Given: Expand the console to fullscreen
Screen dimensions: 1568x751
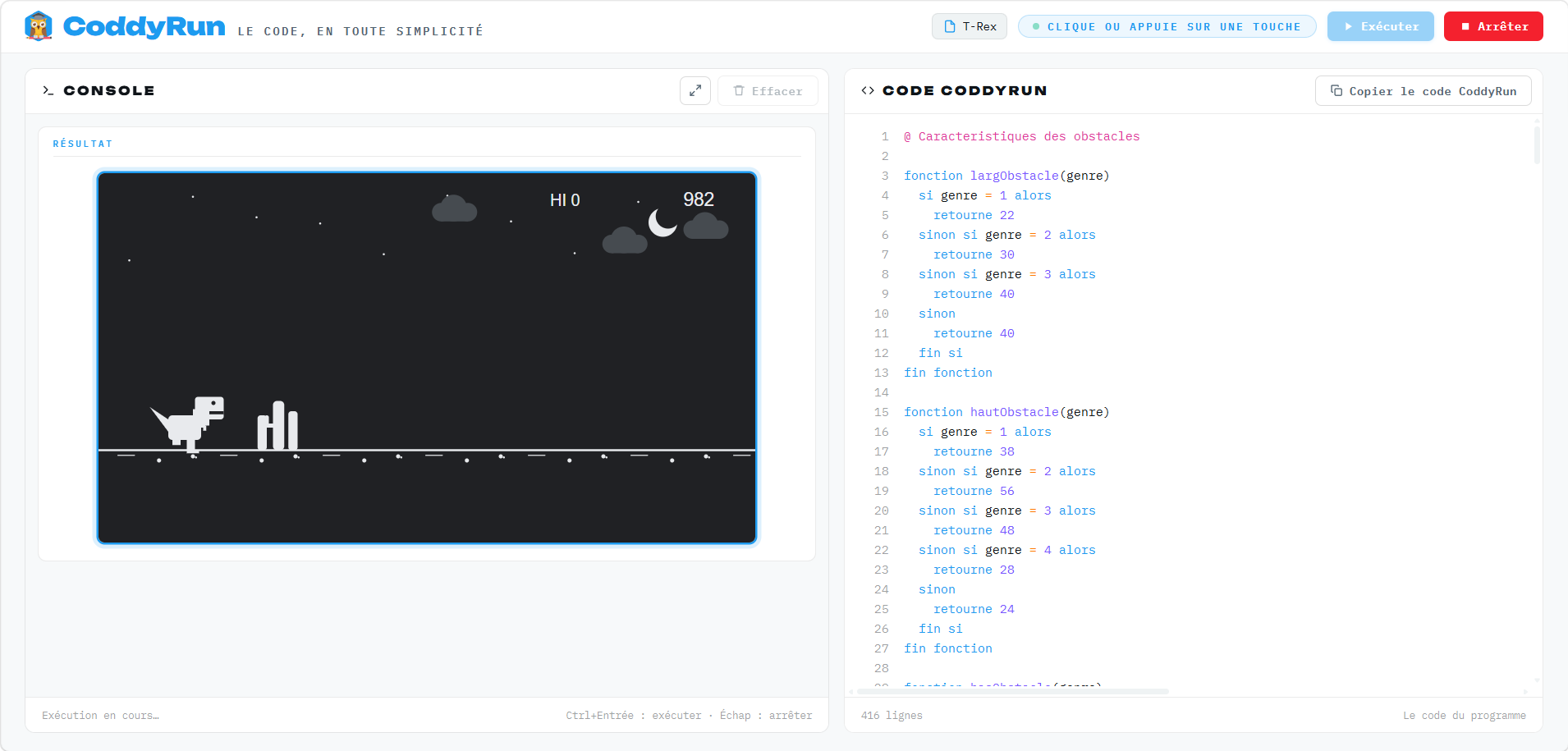Looking at the screenshot, I should click(x=695, y=91).
